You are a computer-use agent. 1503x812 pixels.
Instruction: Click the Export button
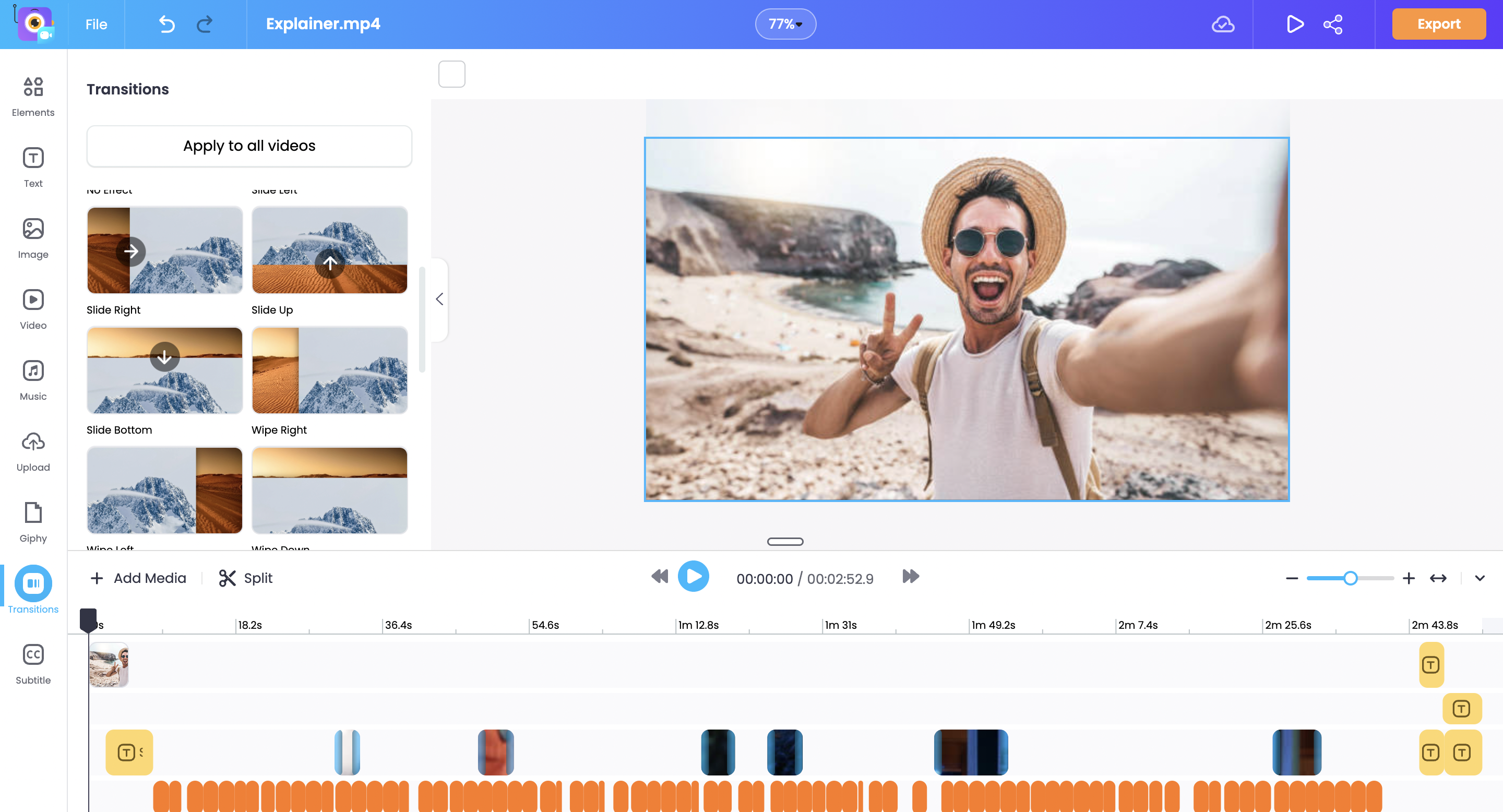click(1440, 23)
